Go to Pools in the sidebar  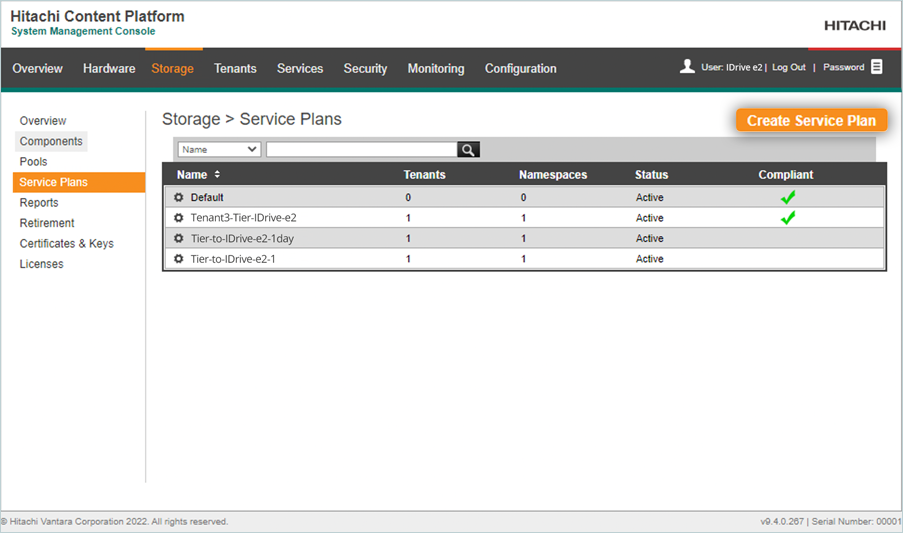(33, 162)
